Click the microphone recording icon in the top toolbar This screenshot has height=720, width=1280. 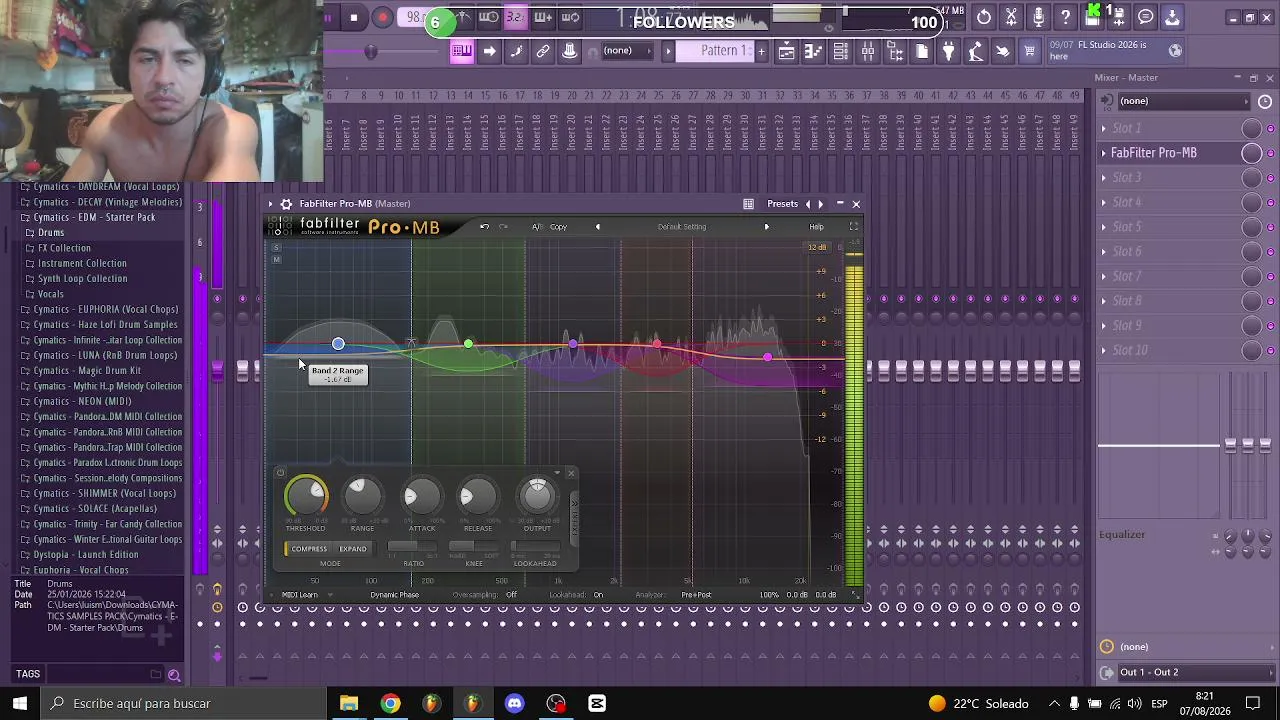click(1038, 17)
